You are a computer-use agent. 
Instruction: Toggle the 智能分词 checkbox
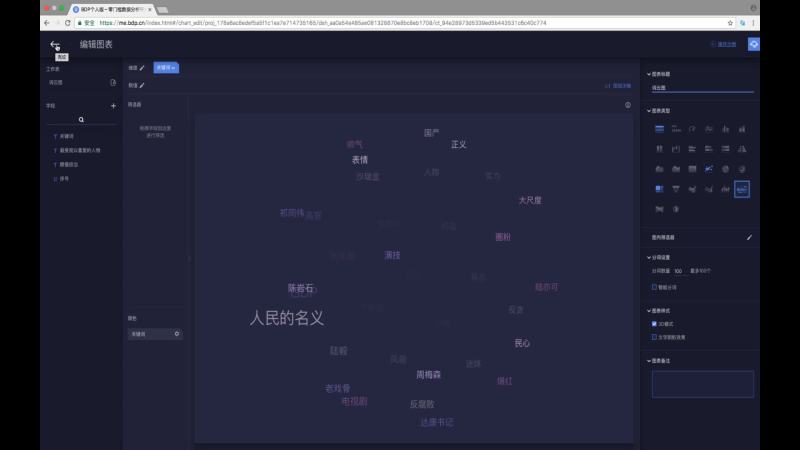[x=654, y=287]
